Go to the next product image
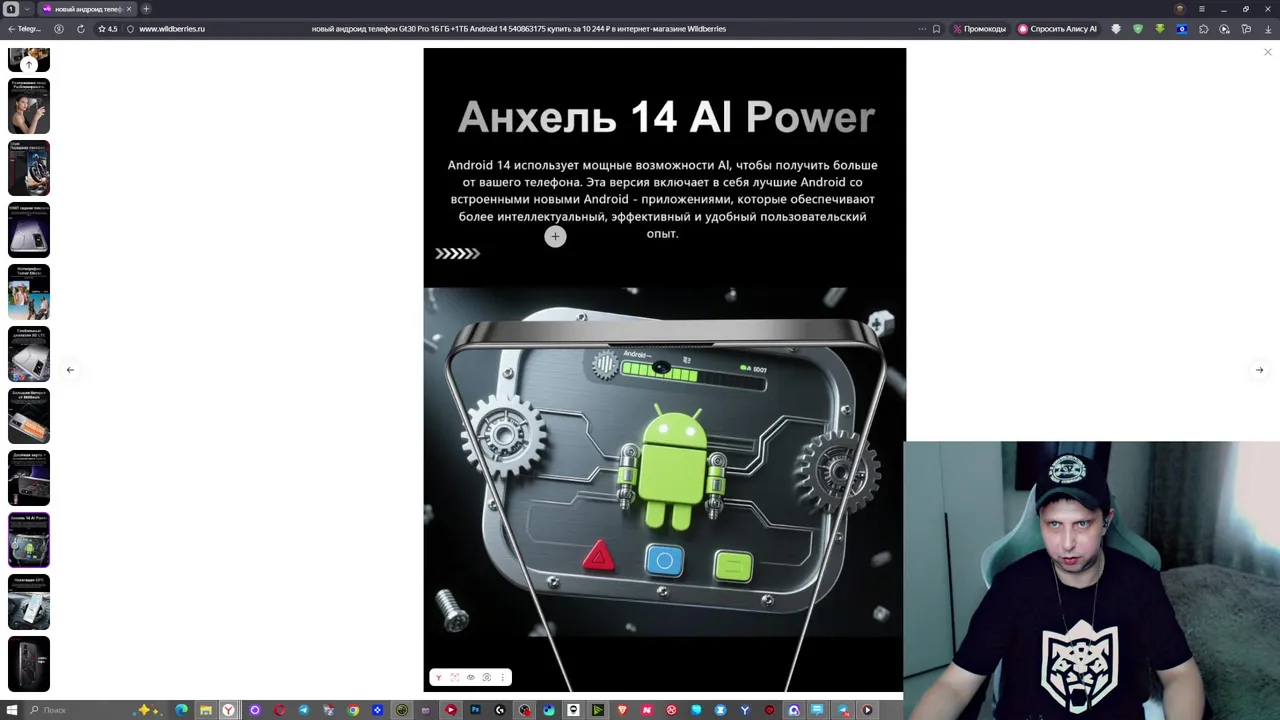Viewport: 1280px width, 720px height. (x=1259, y=370)
